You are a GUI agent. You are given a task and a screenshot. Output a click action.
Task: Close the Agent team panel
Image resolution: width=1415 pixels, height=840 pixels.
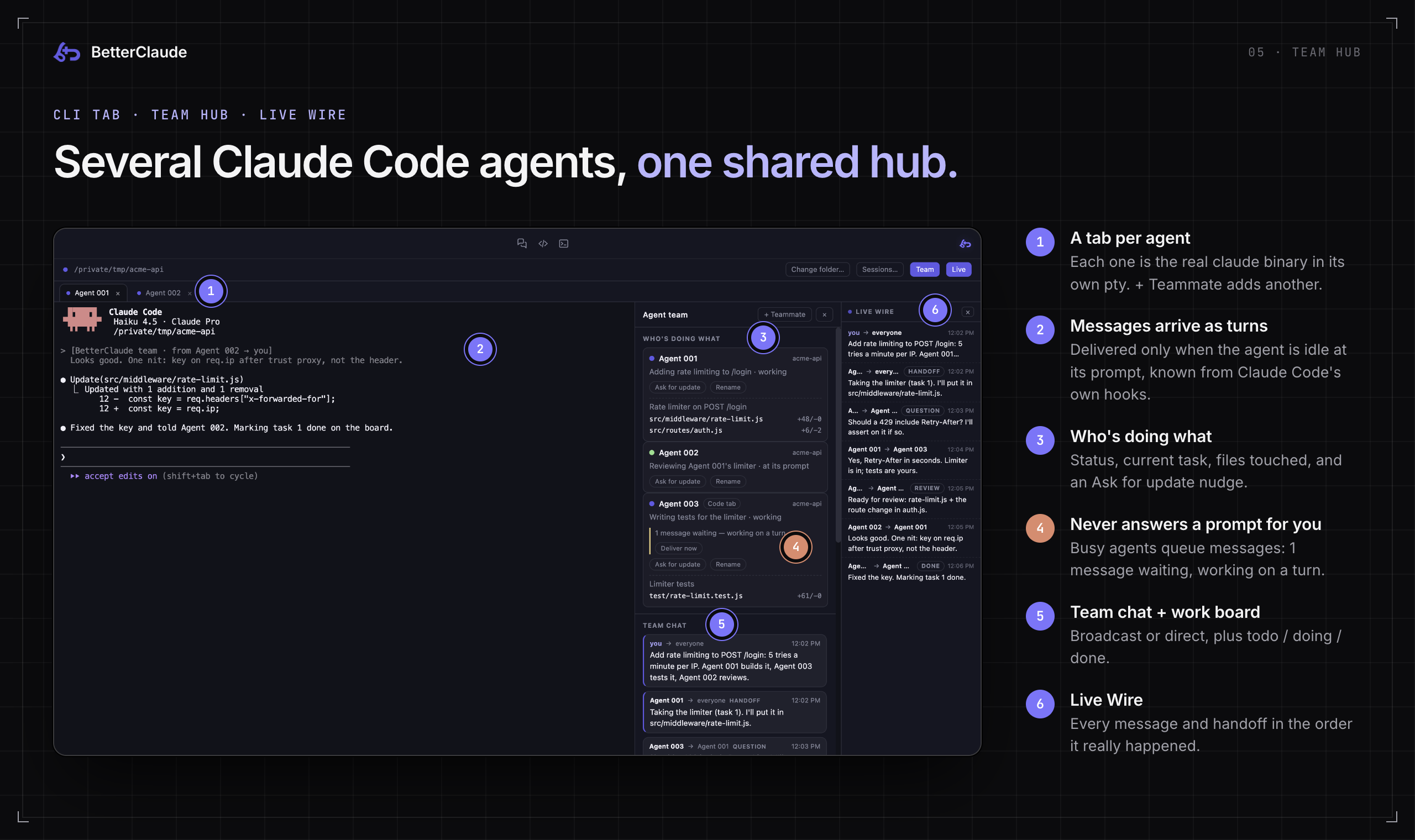tap(824, 314)
